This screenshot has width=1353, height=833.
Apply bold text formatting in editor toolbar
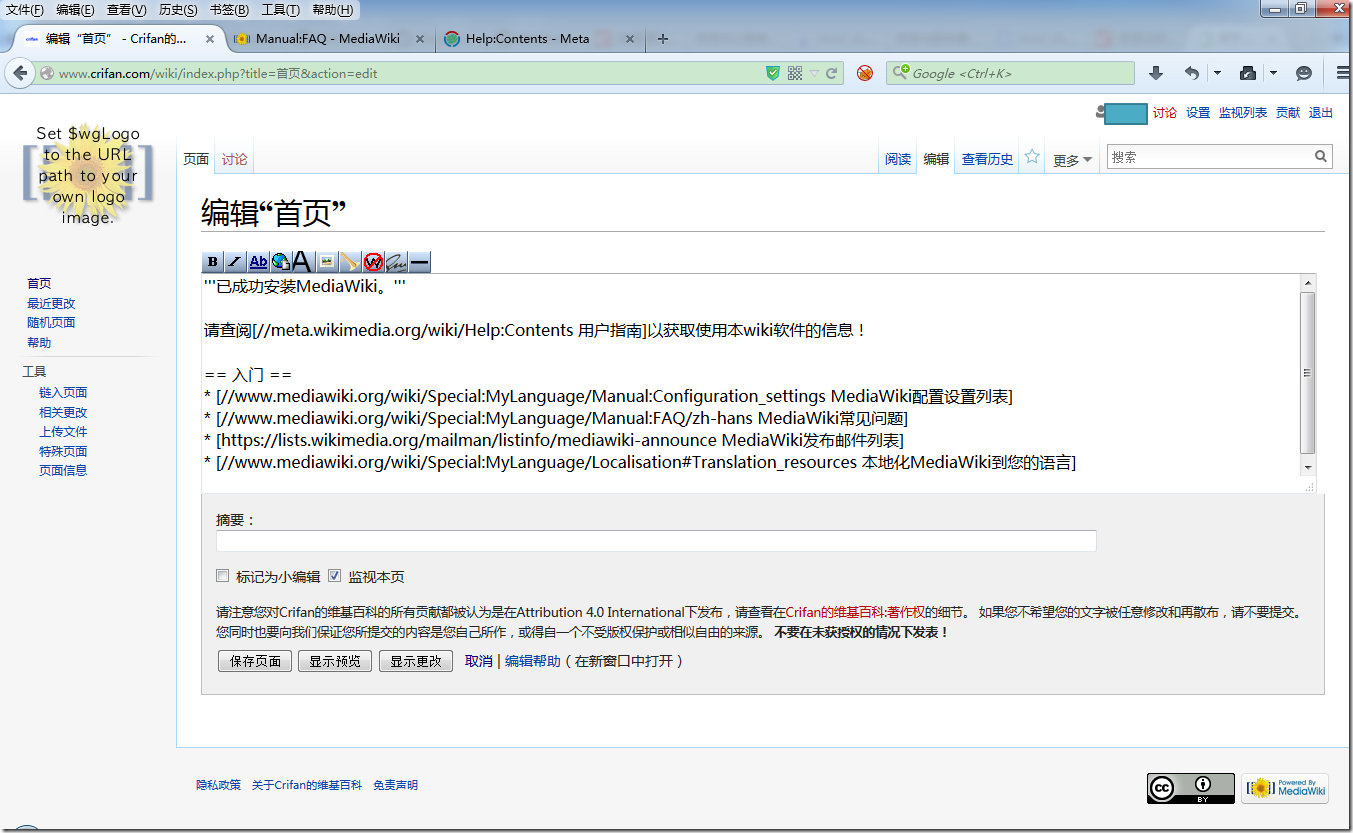pyautogui.click(x=212, y=262)
